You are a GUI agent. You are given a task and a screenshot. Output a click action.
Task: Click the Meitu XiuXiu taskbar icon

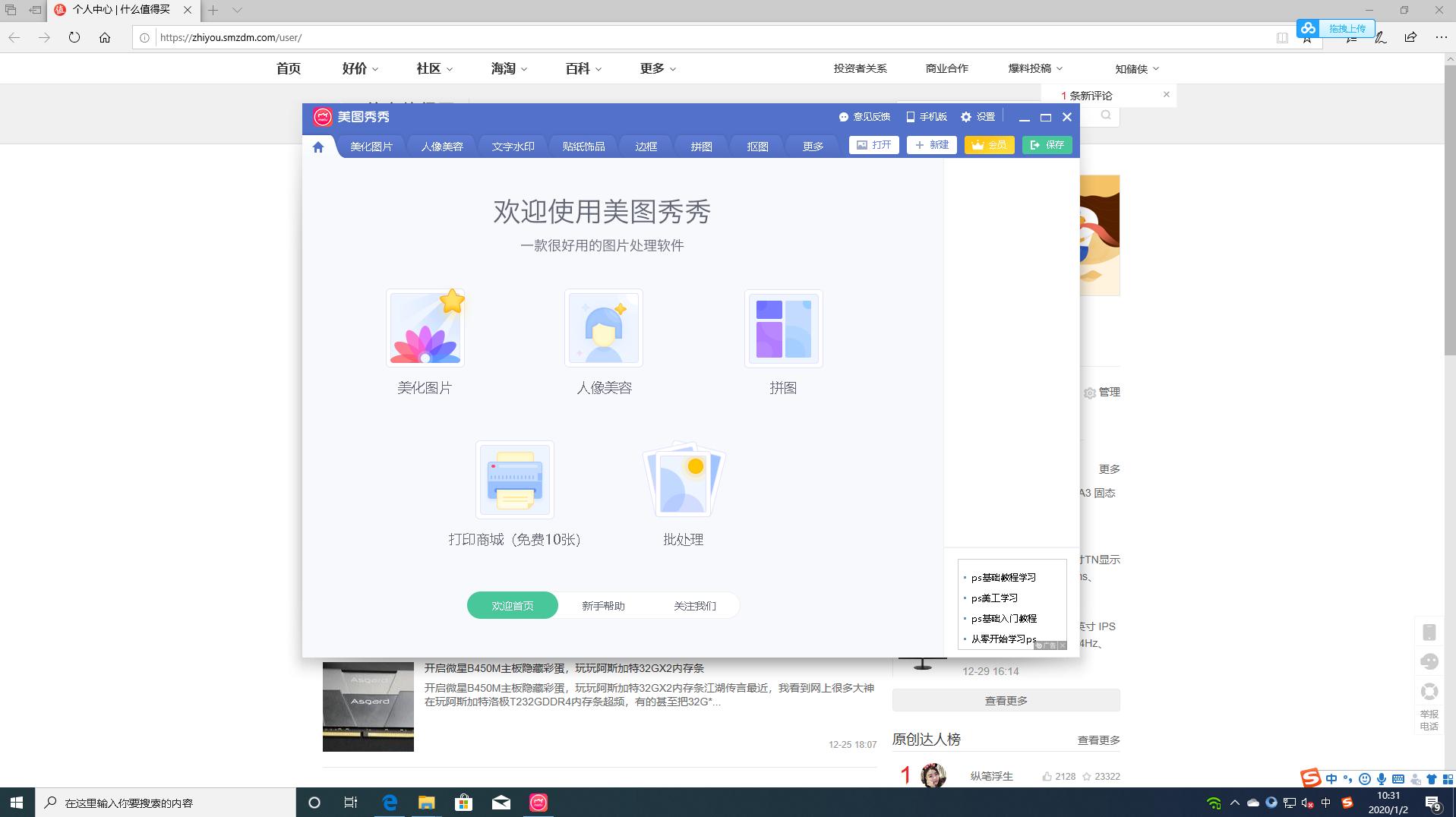(538, 803)
